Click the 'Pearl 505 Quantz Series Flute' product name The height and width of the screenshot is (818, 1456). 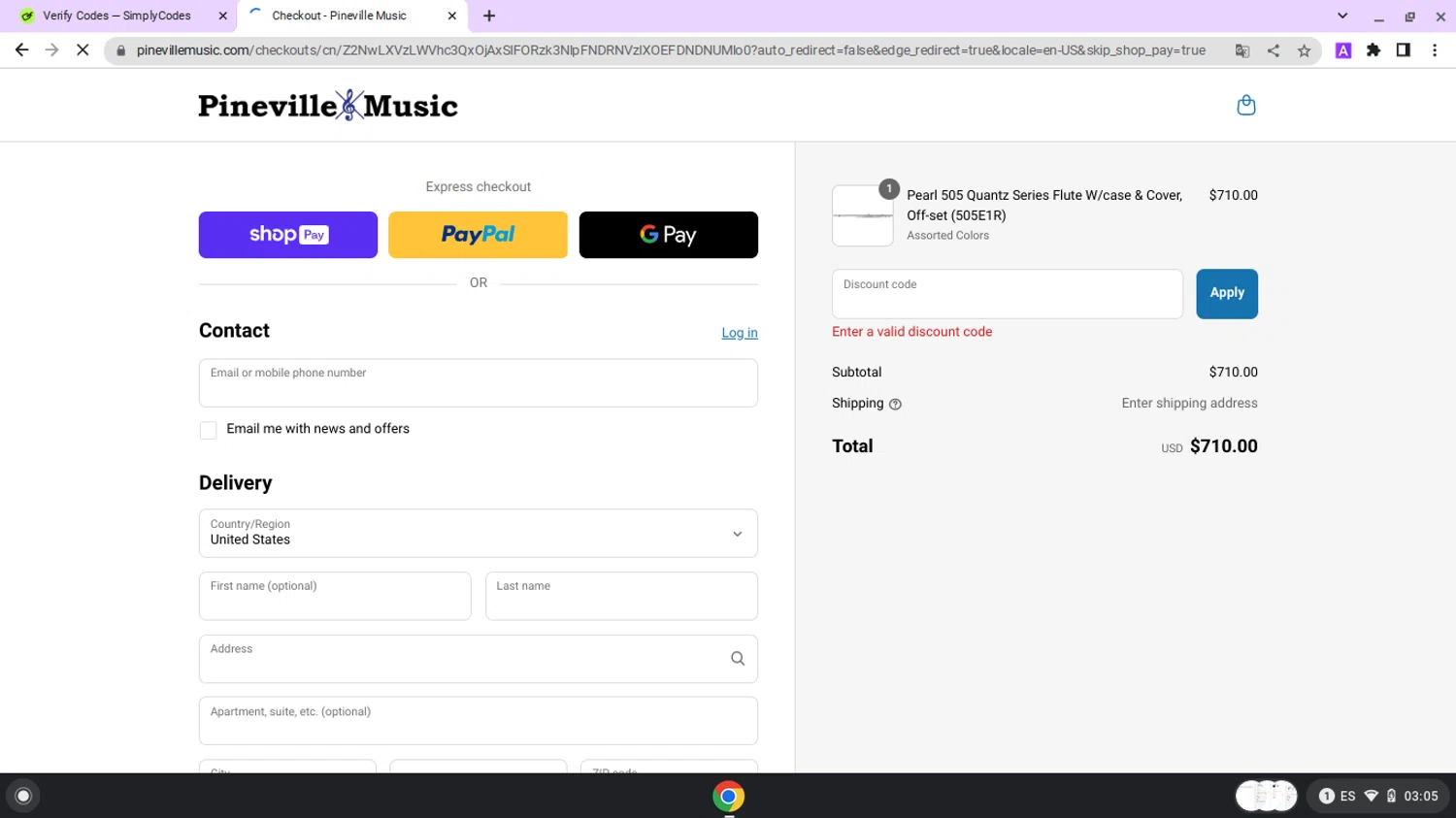1044,205
